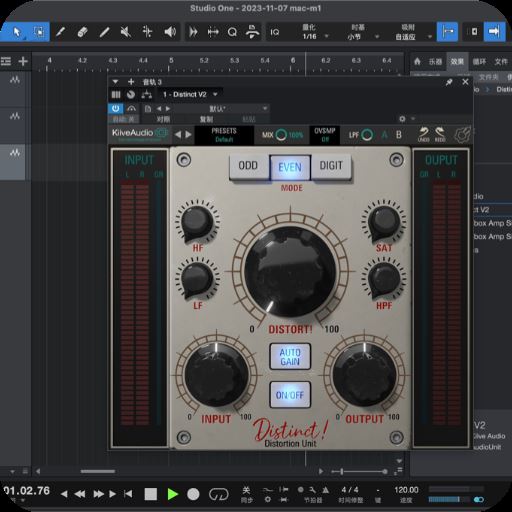Open the Snap adaptive dropdown
Viewport: 512px width, 512px height.
click(412, 32)
